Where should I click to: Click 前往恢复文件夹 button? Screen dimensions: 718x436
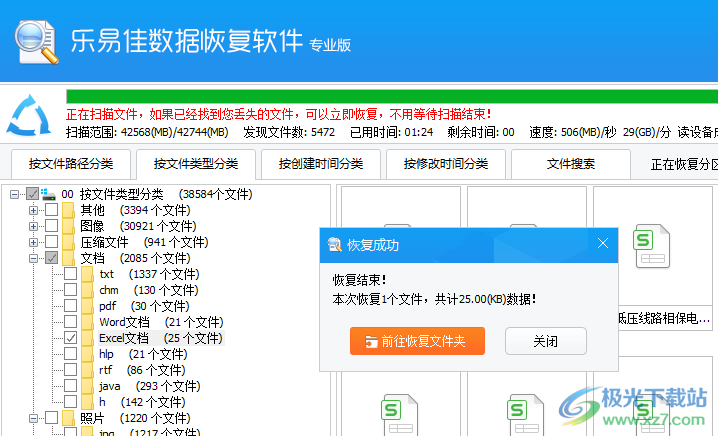pos(417,341)
